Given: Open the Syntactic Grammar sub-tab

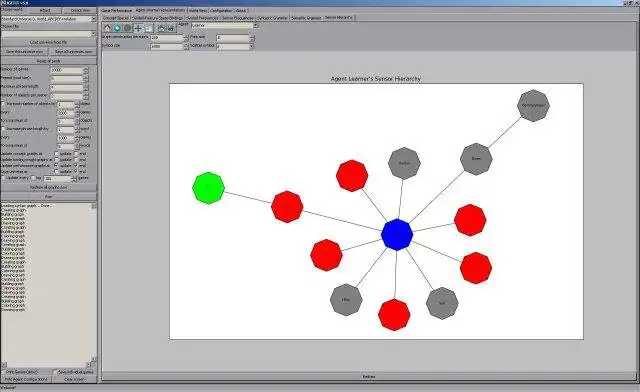Looking at the screenshot, I should (x=272, y=18).
